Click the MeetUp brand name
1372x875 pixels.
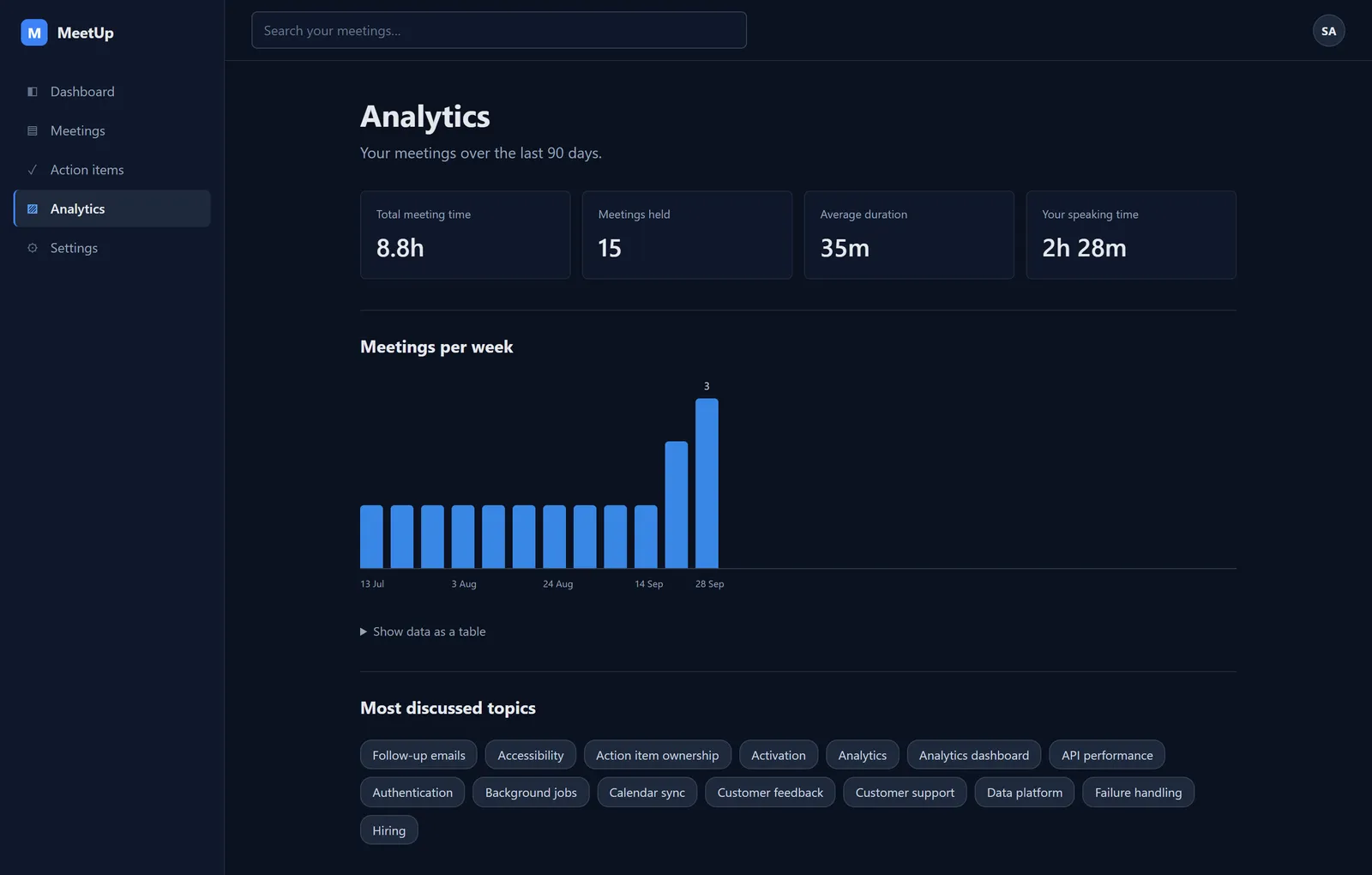tap(85, 33)
